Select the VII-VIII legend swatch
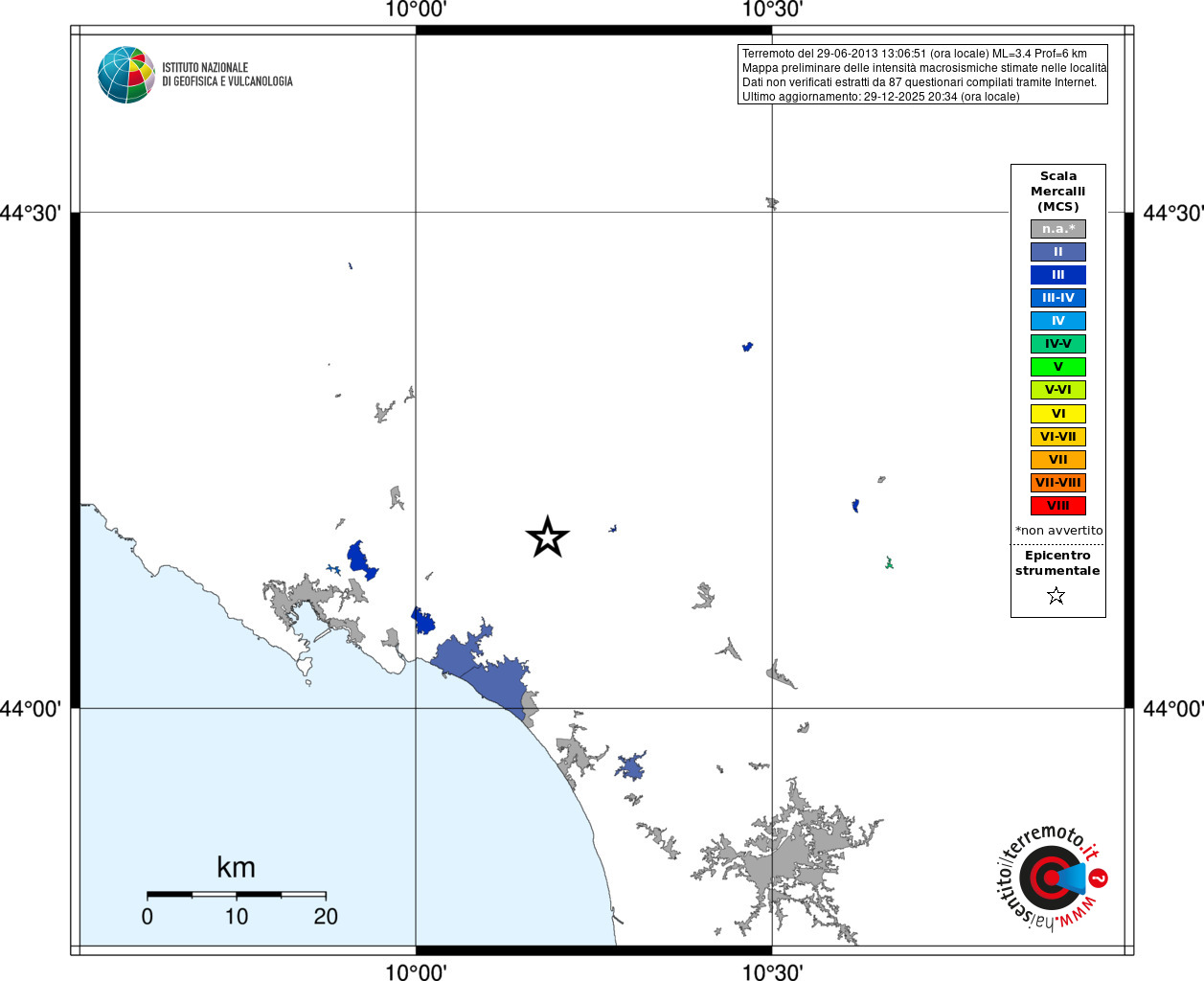Viewport: 1204px width, 981px height. tap(1058, 483)
